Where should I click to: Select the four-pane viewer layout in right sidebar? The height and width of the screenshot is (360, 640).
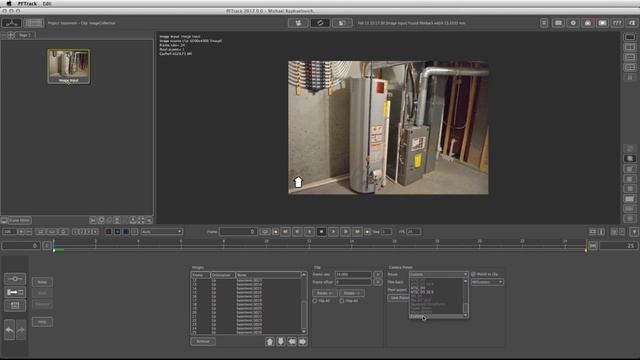630,67
